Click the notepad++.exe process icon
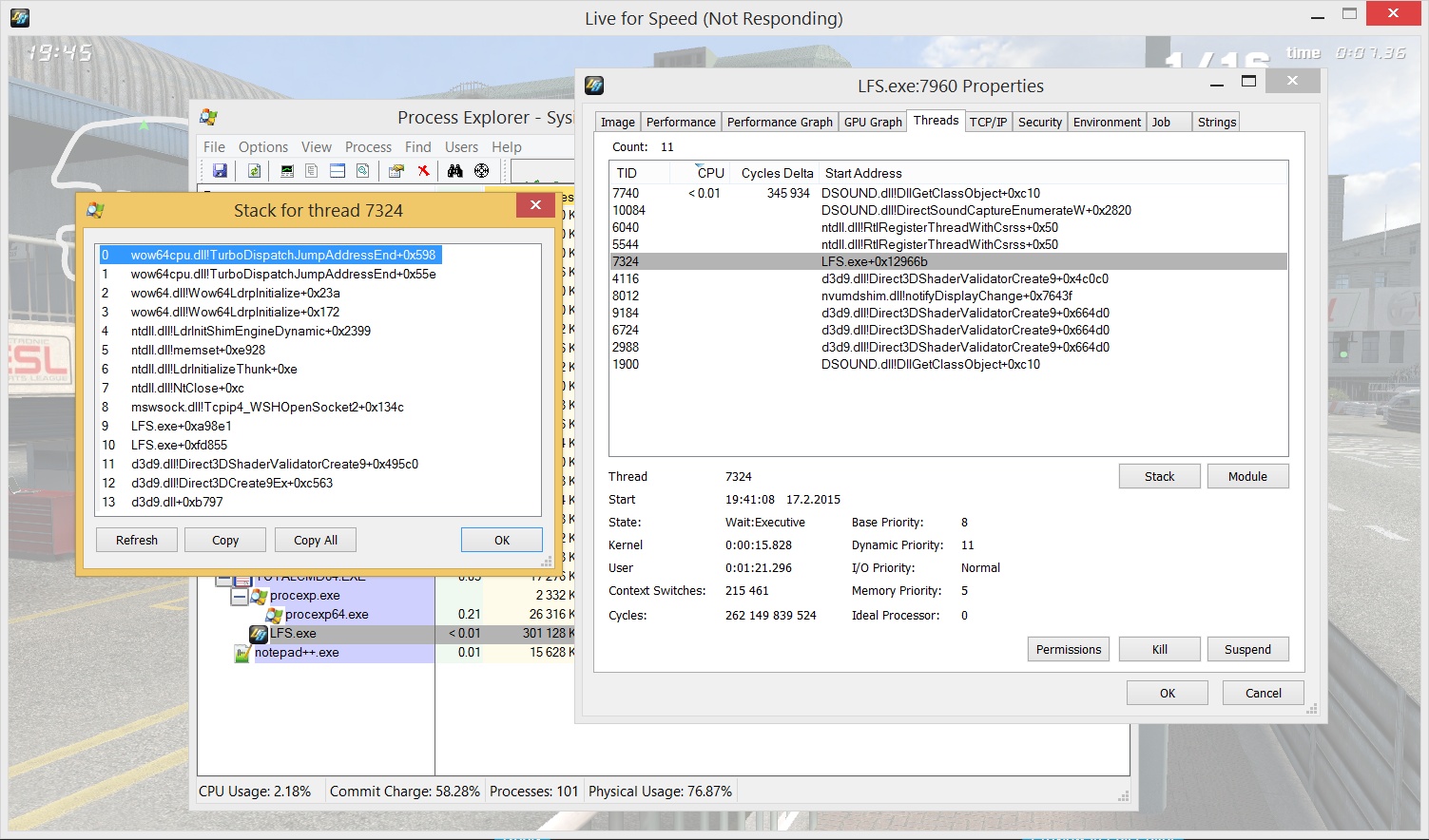This screenshot has height=840, width=1429. 242,653
